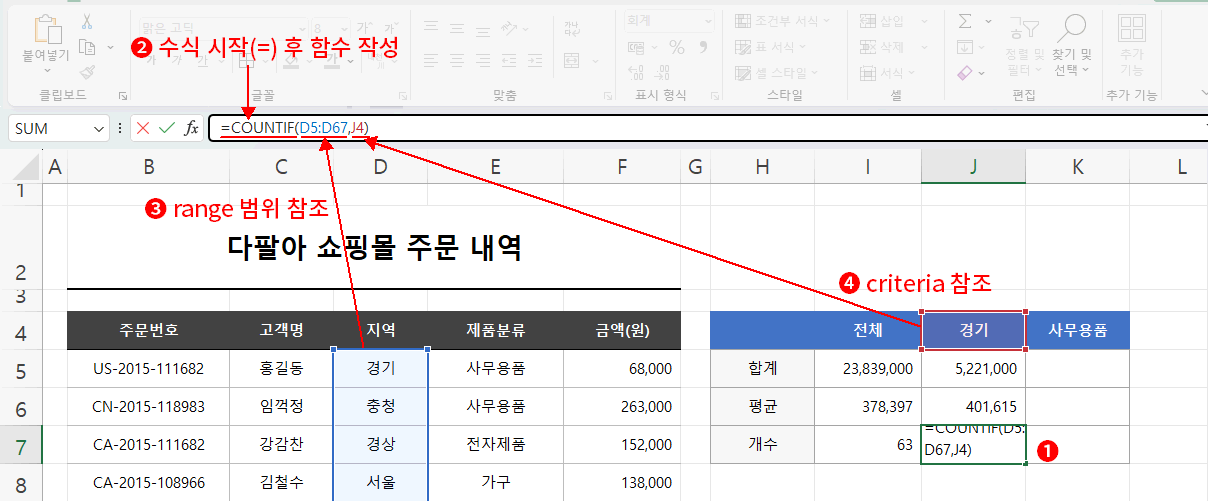Click the AutoSum sigma icon
The width and height of the screenshot is (1208, 501).
coord(965,21)
